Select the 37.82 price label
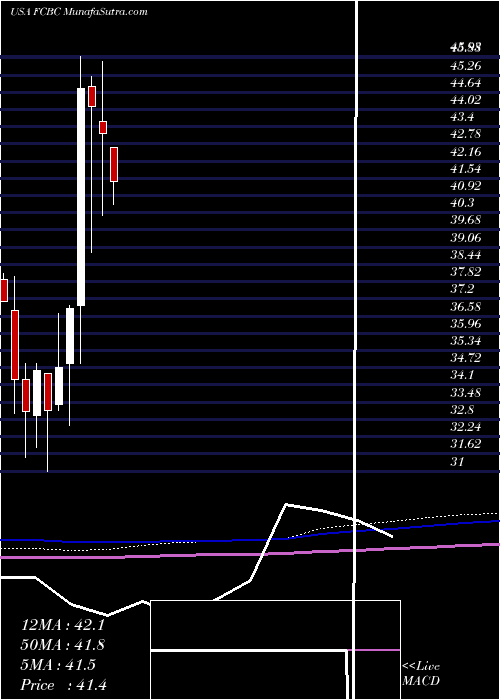Screen dimensions: 500x700 coord(466,272)
